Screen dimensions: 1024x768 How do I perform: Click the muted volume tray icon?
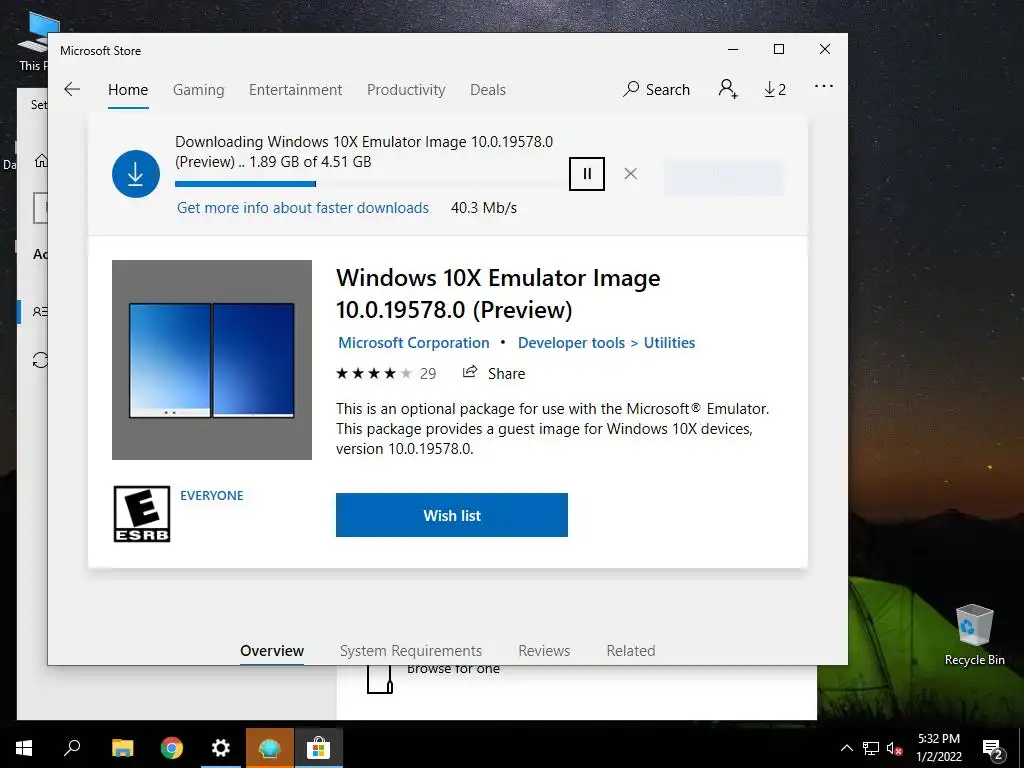[x=894, y=748]
